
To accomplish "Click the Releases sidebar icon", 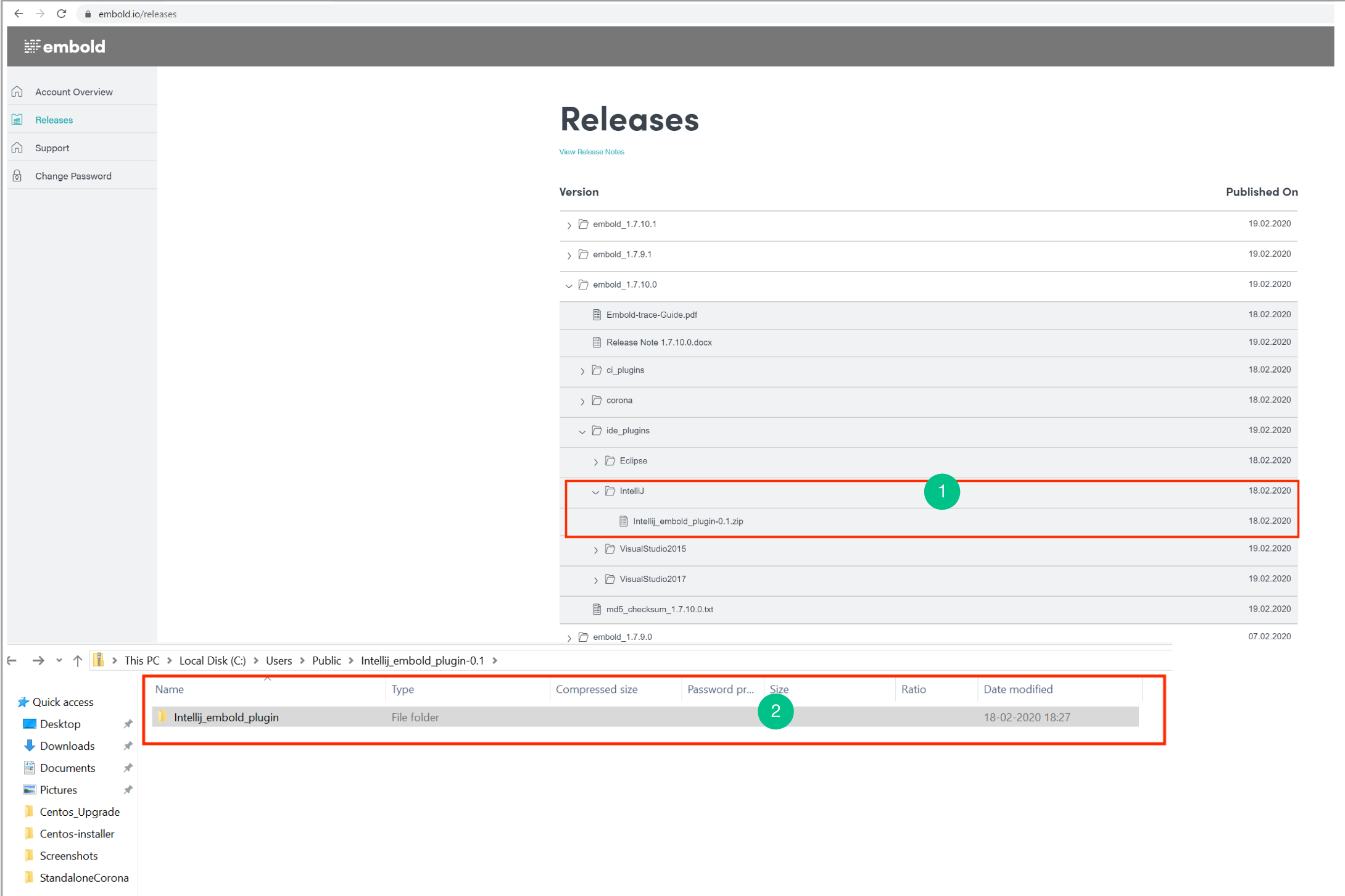I will coord(17,120).
